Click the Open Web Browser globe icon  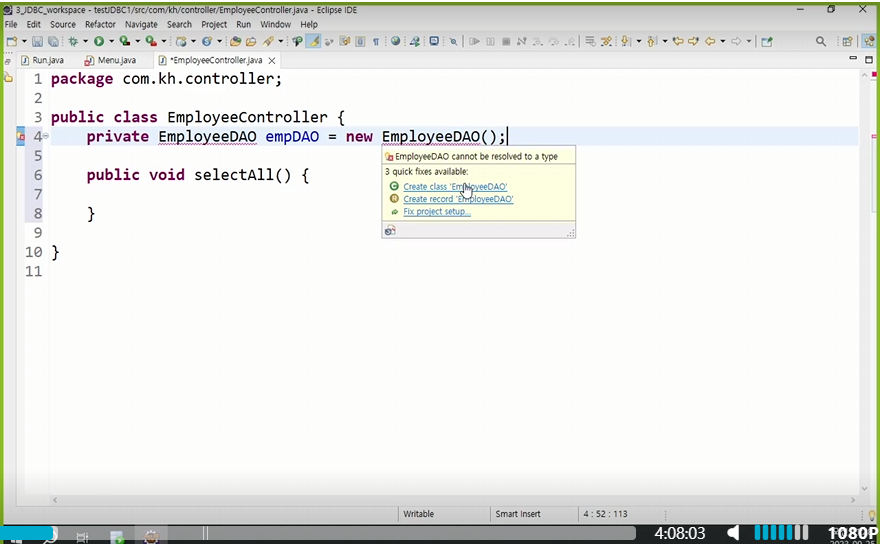(x=396, y=41)
